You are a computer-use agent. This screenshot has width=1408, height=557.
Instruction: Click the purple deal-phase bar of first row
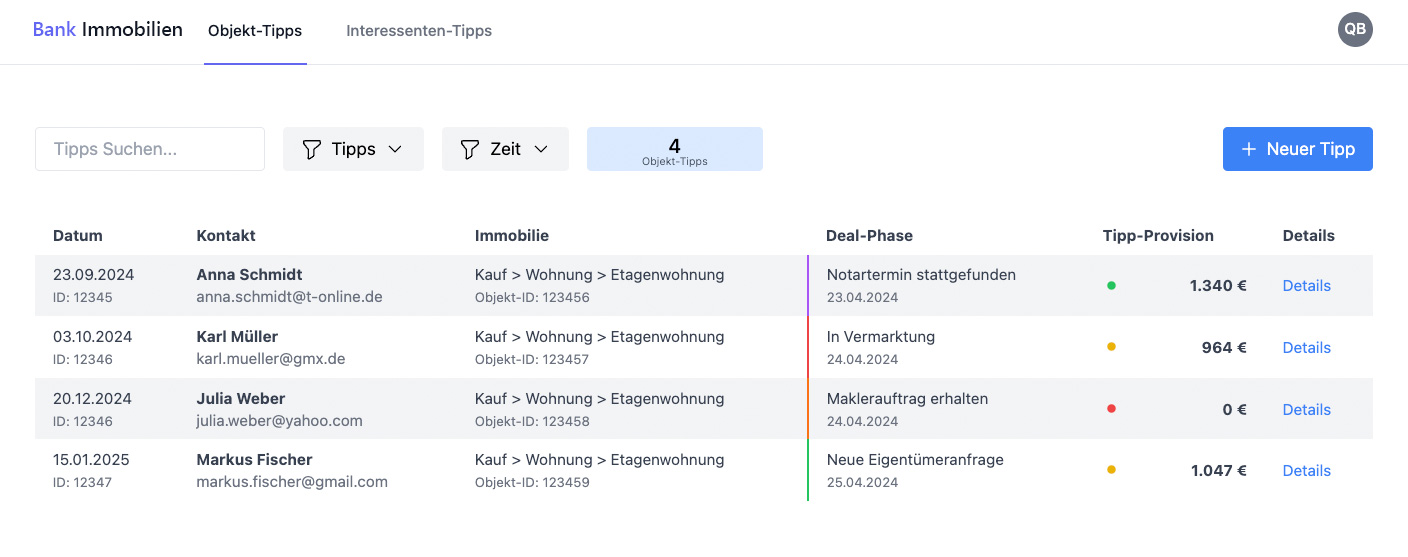point(807,286)
